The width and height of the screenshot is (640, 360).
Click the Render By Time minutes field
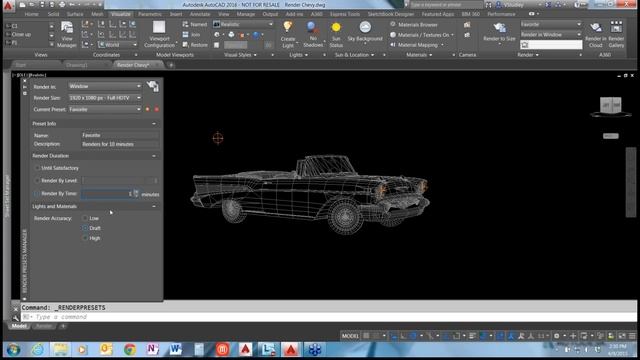click(109, 194)
